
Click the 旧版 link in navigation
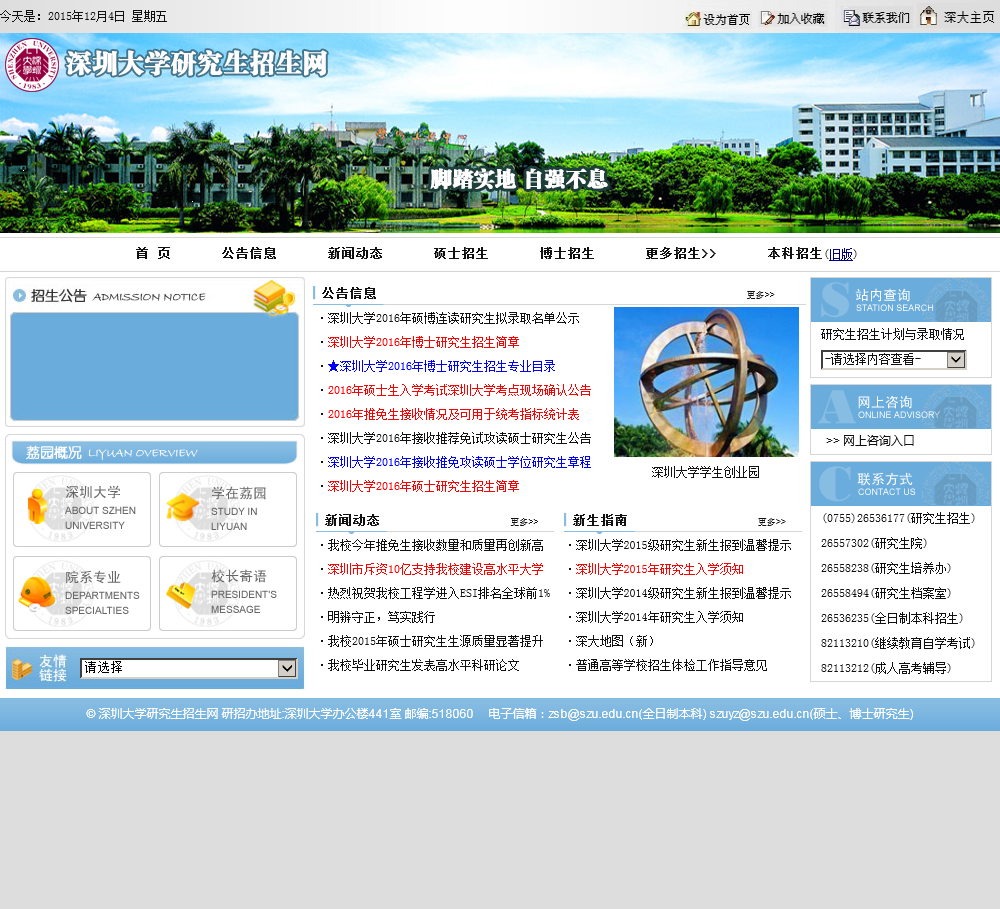pyautogui.click(x=841, y=255)
